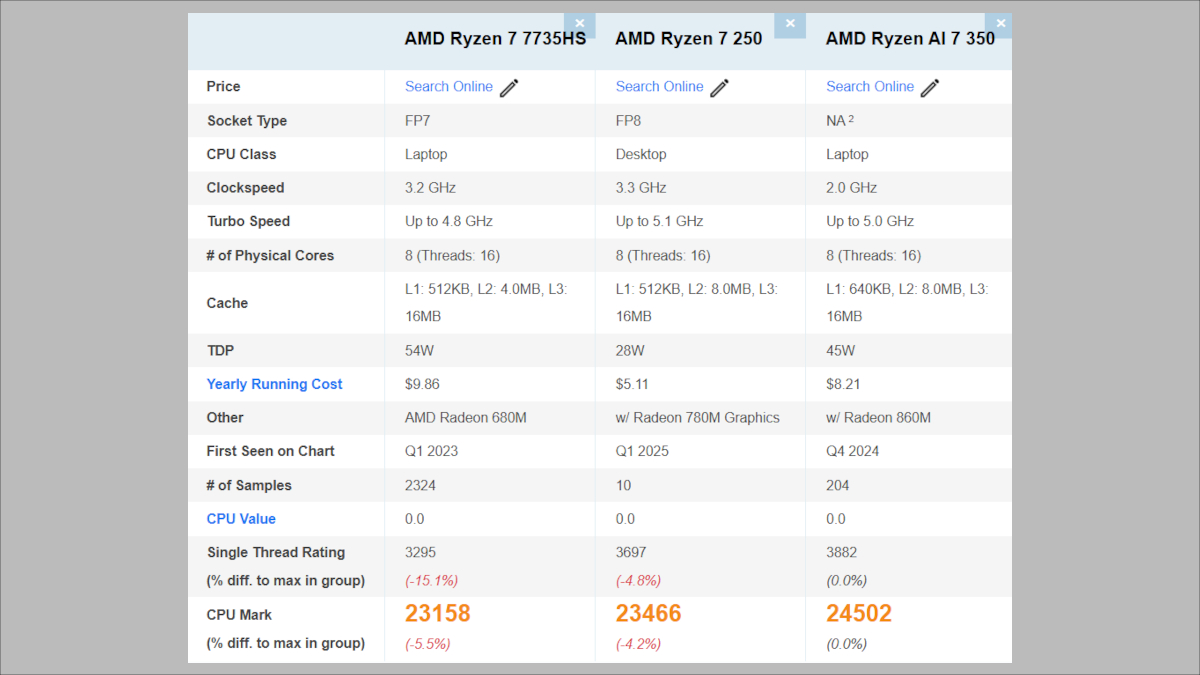Viewport: 1200px width, 675px height.
Task: Edit the price of AMD Ryzen 7 7735HS
Action: coord(509,87)
